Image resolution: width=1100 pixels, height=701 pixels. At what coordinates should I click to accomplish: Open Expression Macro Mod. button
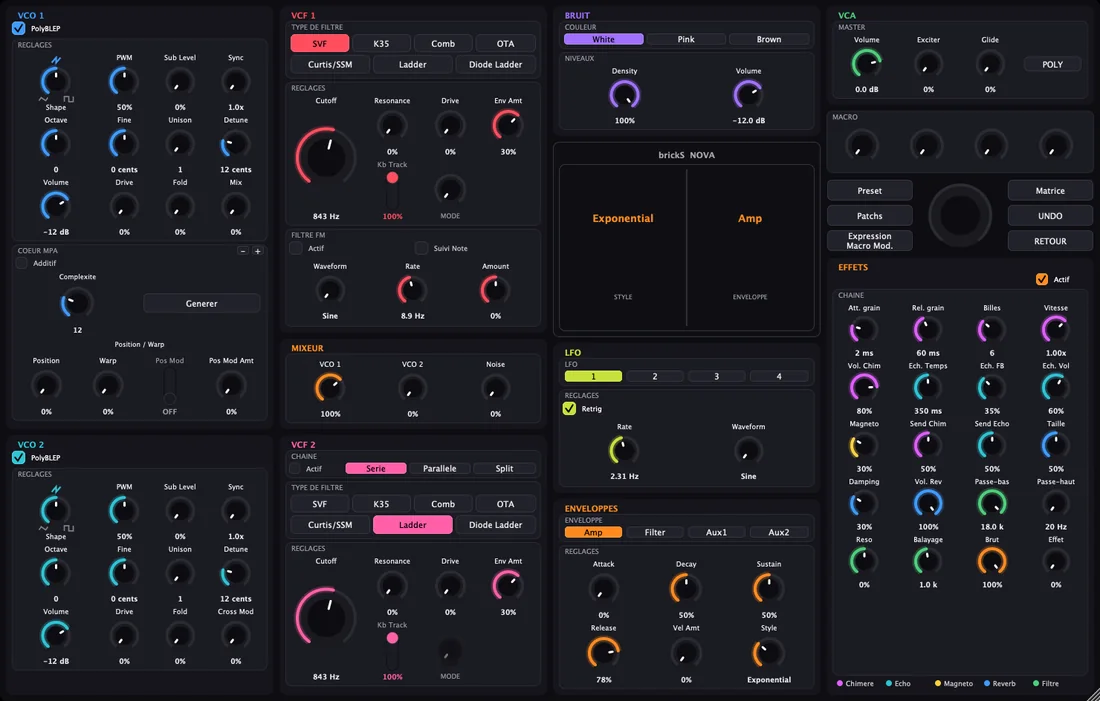click(x=869, y=241)
